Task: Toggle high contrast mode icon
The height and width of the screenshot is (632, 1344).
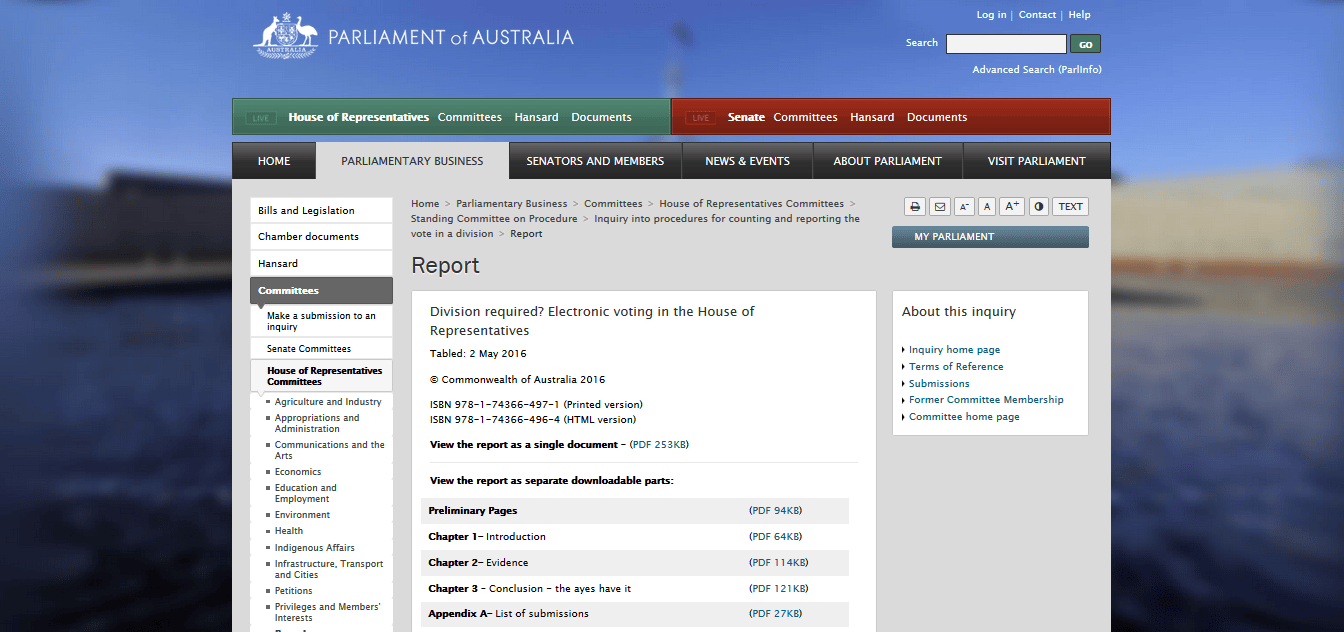Action: (x=1039, y=207)
